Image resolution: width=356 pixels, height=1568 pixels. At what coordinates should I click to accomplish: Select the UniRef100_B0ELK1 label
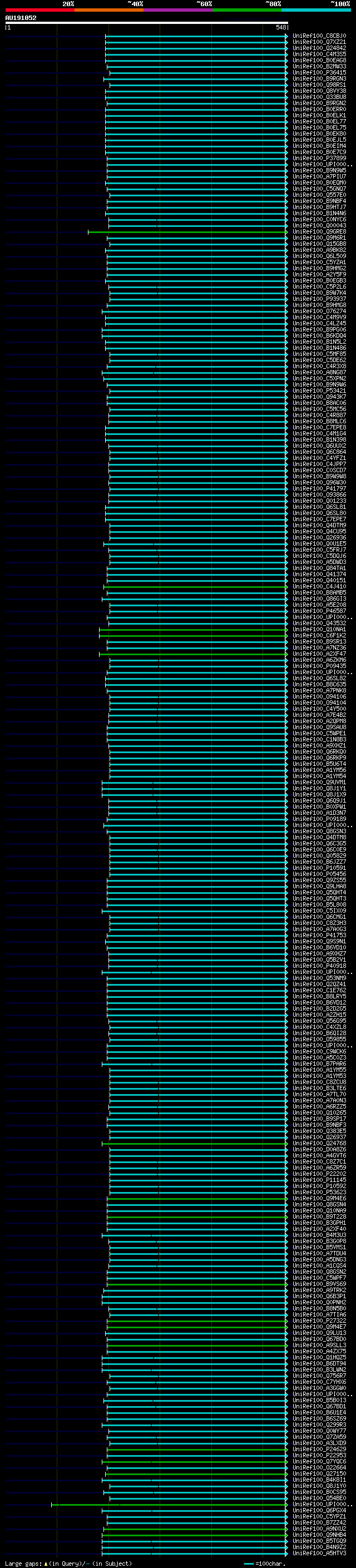[x=319, y=116]
